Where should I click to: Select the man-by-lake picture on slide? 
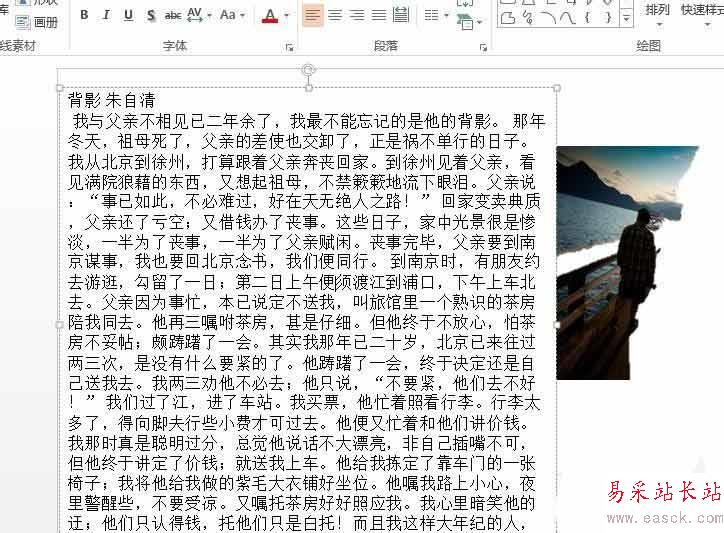coord(627,263)
